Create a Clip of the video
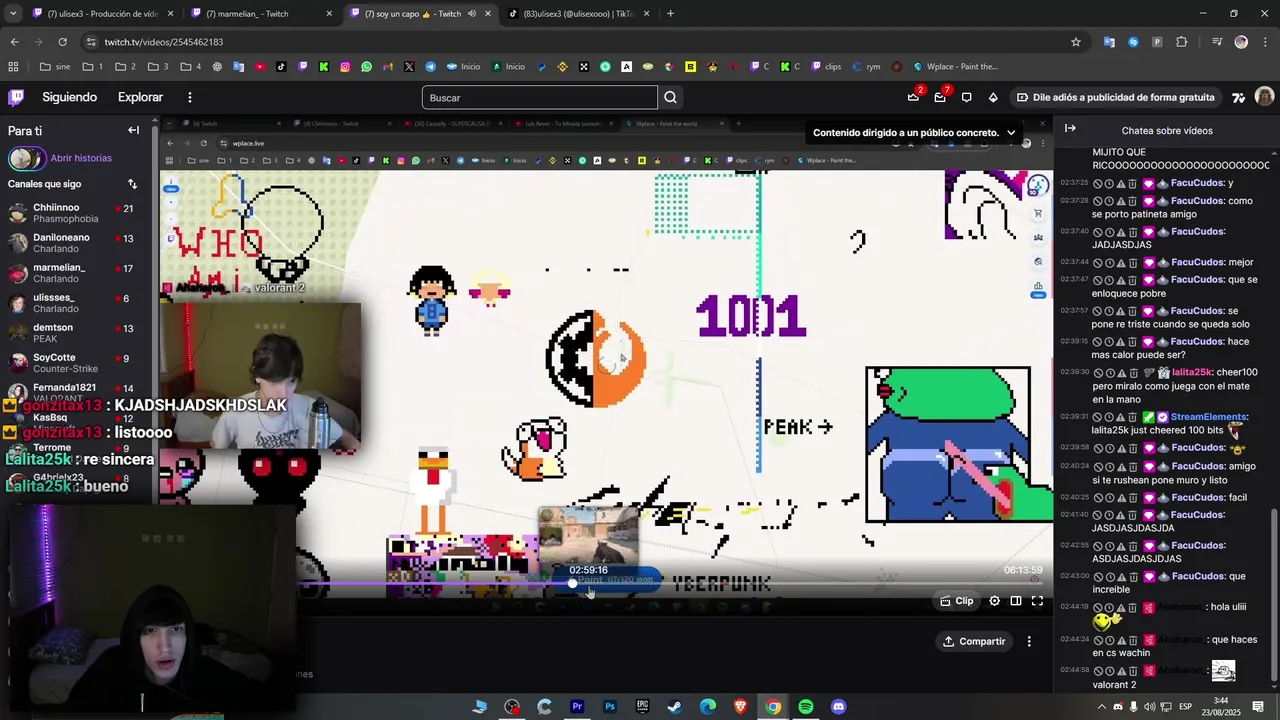Viewport: 1280px width, 720px height. [x=957, y=601]
